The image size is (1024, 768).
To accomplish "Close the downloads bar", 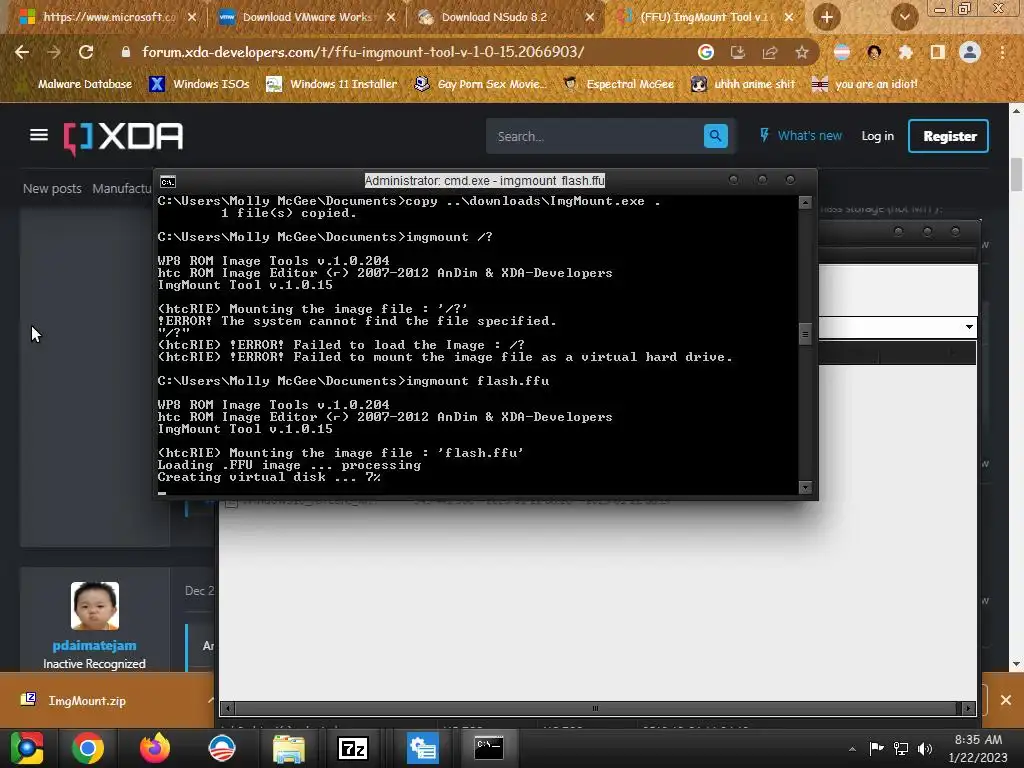I will tap(1006, 700).
